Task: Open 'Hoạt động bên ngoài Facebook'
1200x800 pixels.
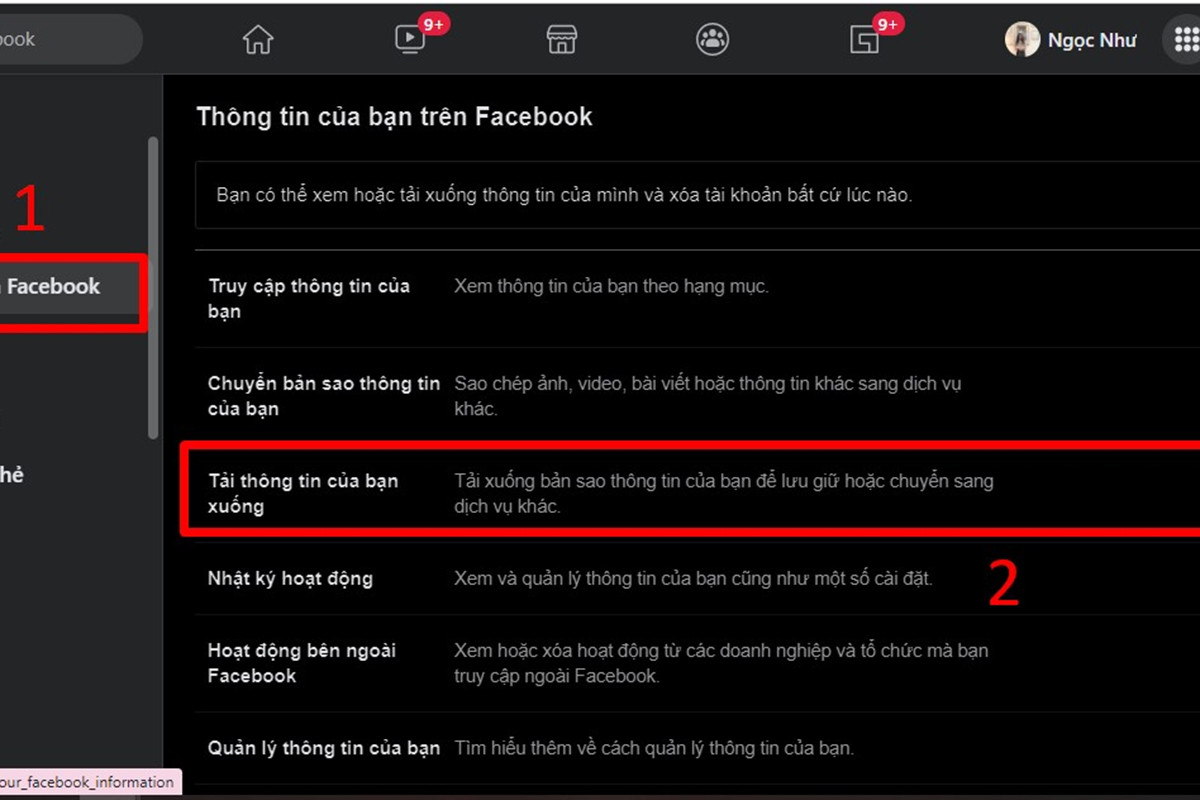Action: click(697, 663)
